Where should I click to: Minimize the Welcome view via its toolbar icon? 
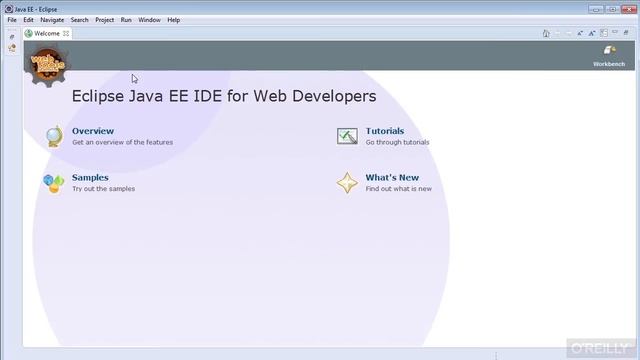click(x=615, y=32)
